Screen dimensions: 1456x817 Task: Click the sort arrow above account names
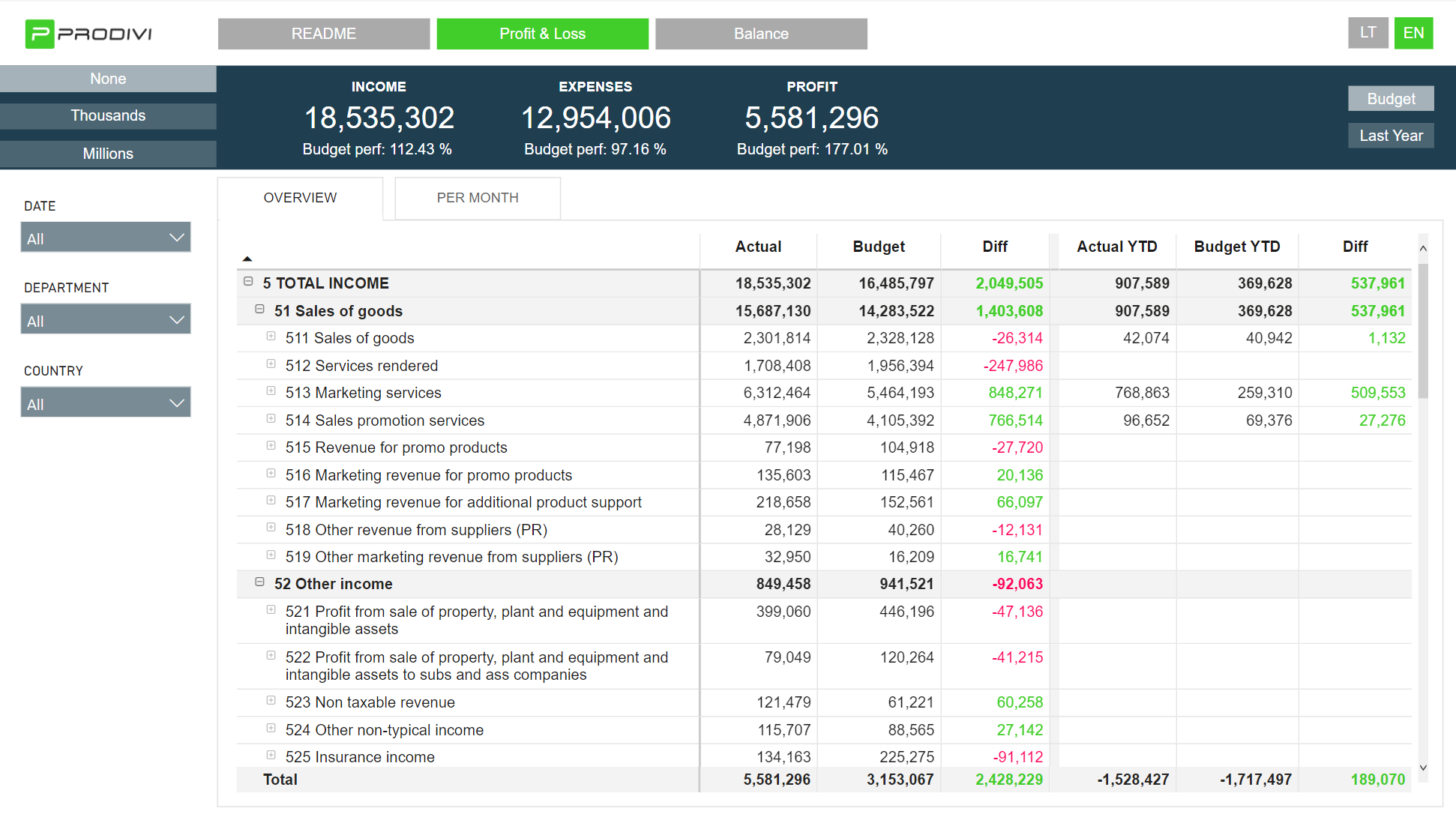(247, 259)
